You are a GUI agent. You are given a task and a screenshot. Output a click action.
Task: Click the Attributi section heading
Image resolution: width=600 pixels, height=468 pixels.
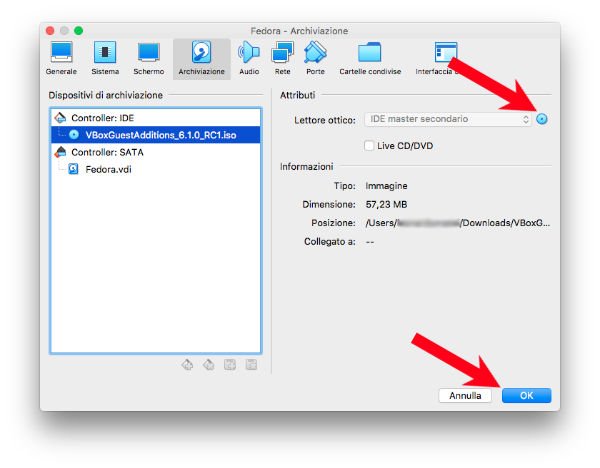[x=298, y=95]
